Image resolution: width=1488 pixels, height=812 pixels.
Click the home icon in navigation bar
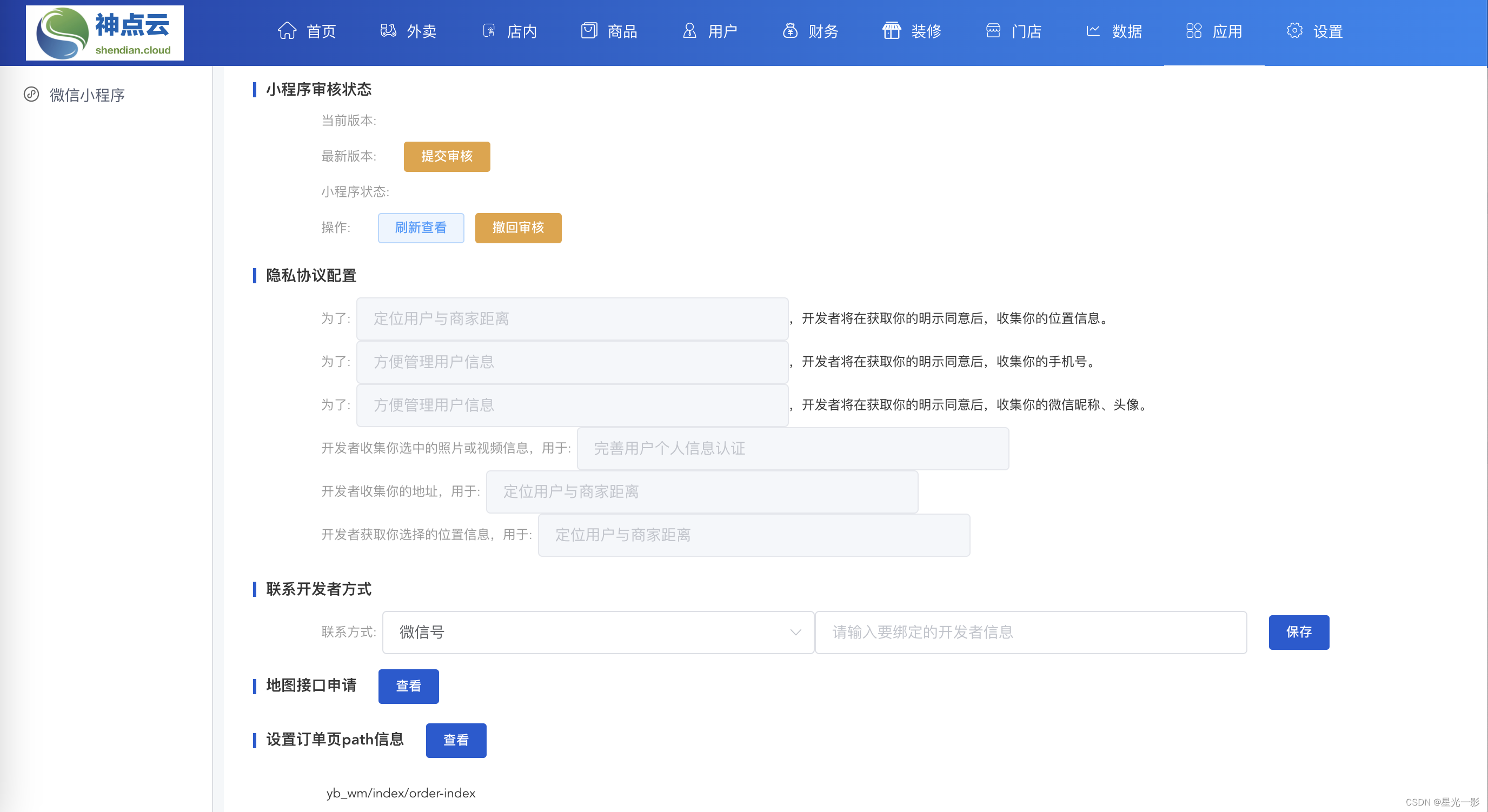pyautogui.click(x=287, y=31)
